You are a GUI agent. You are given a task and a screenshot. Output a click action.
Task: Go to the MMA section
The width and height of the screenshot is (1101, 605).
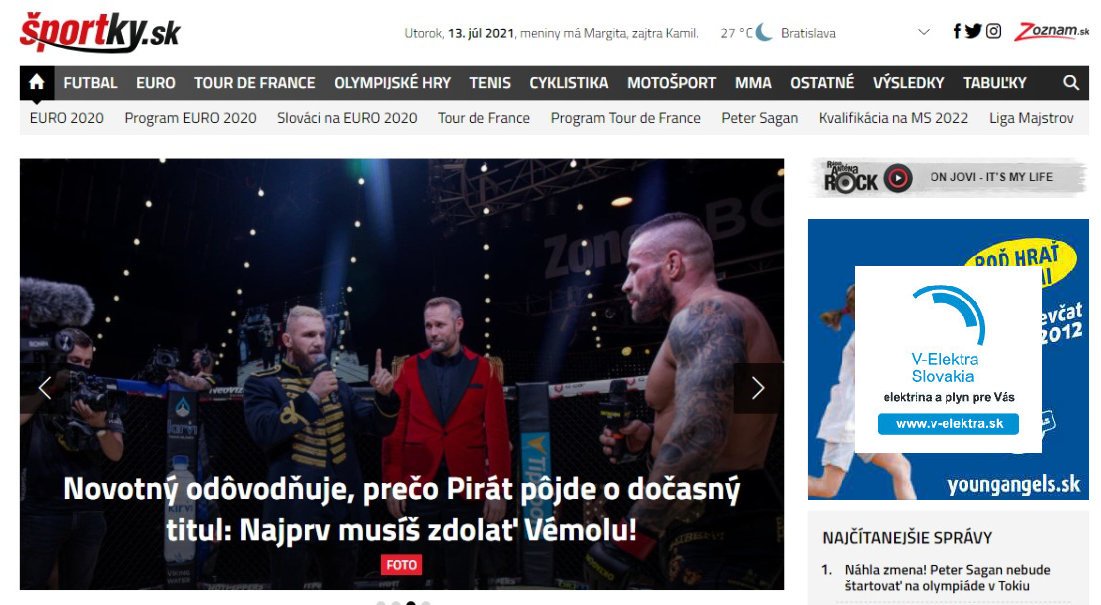click(753, 83)
